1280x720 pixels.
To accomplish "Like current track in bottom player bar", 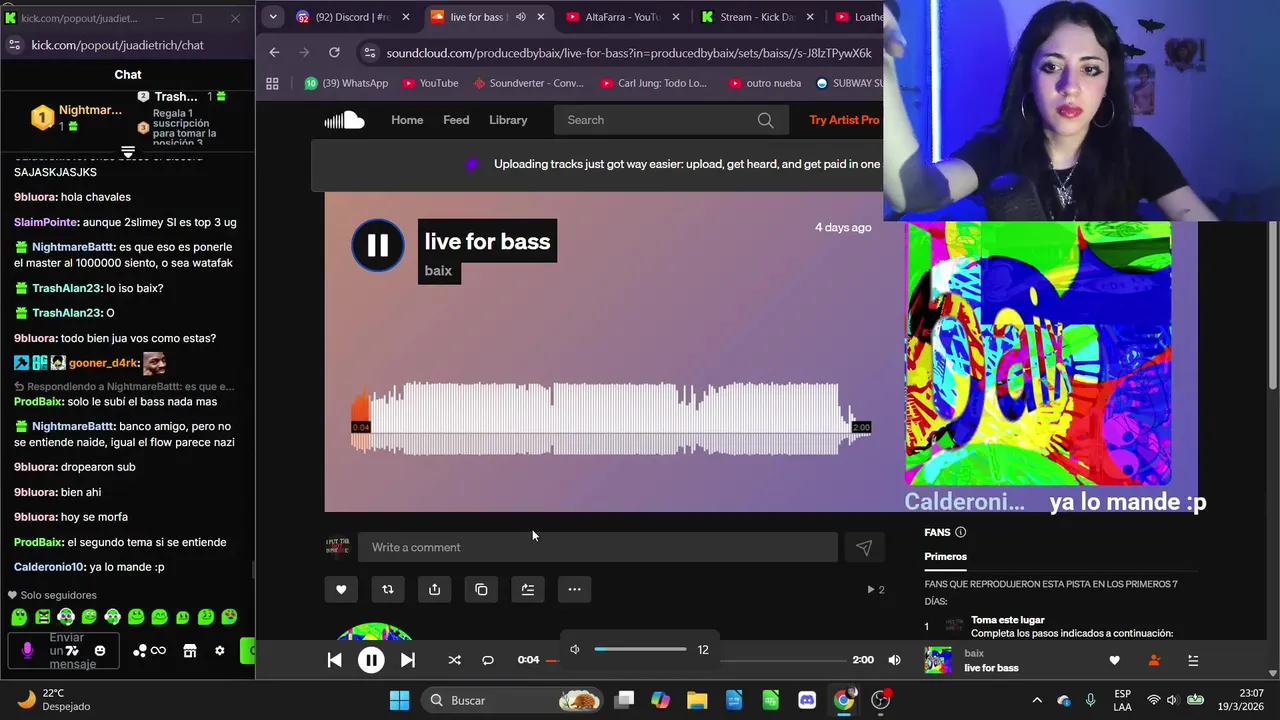I will point(1114,660).
